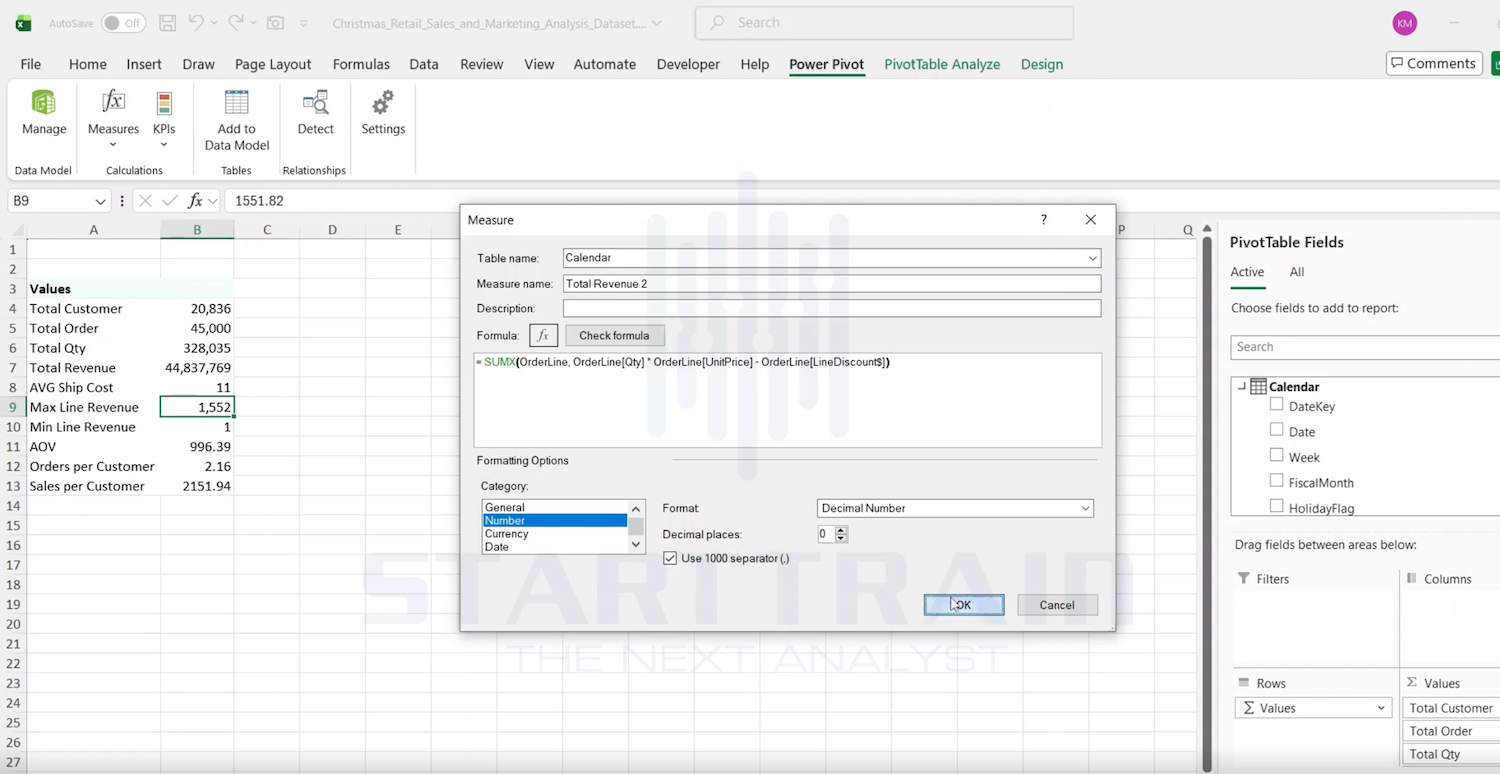Click Cancel in the Measure dialog
Viewport: 1500px width, 774px height.
point(1057,605)
